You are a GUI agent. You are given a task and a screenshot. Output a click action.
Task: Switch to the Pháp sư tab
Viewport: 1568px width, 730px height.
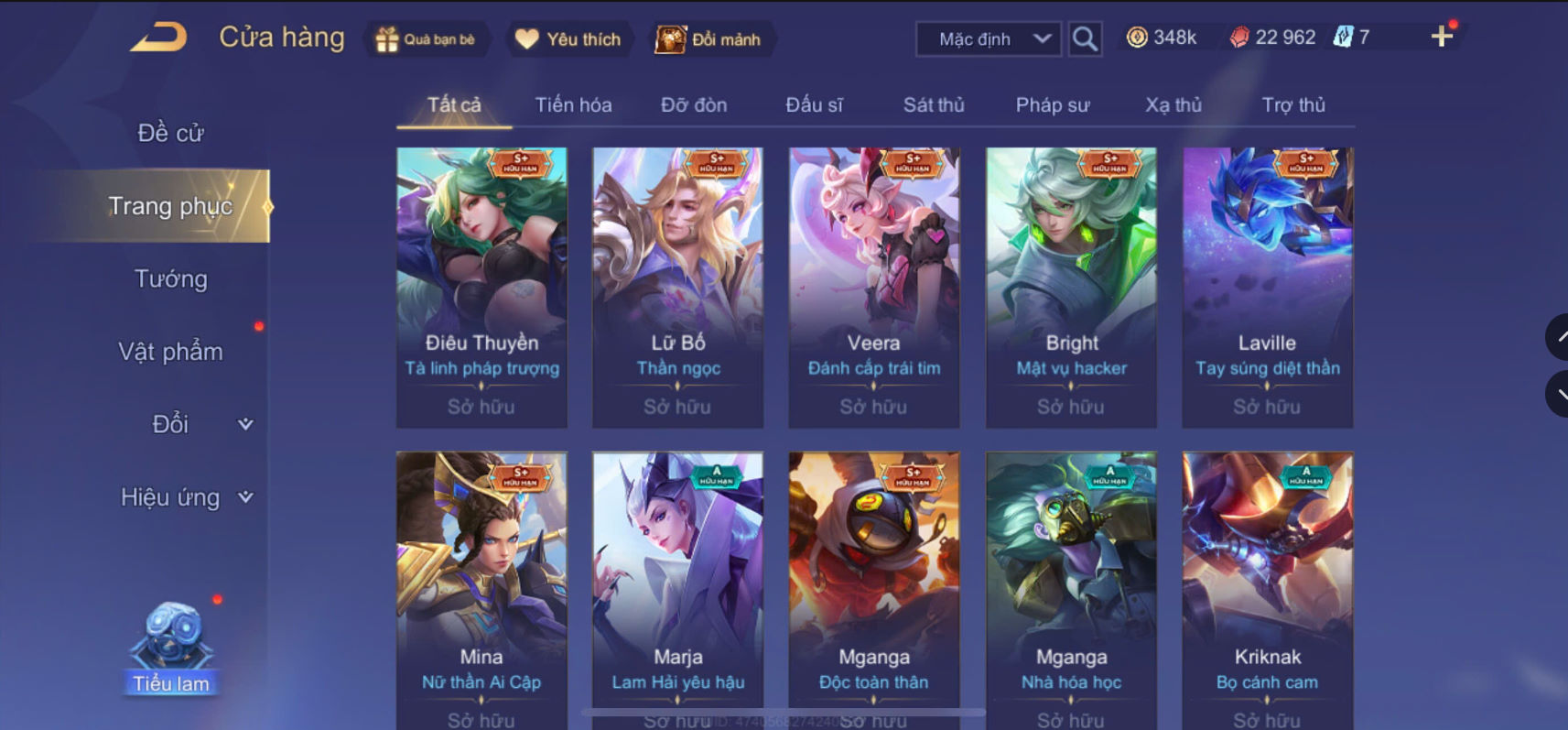(x=1053, y=105)
